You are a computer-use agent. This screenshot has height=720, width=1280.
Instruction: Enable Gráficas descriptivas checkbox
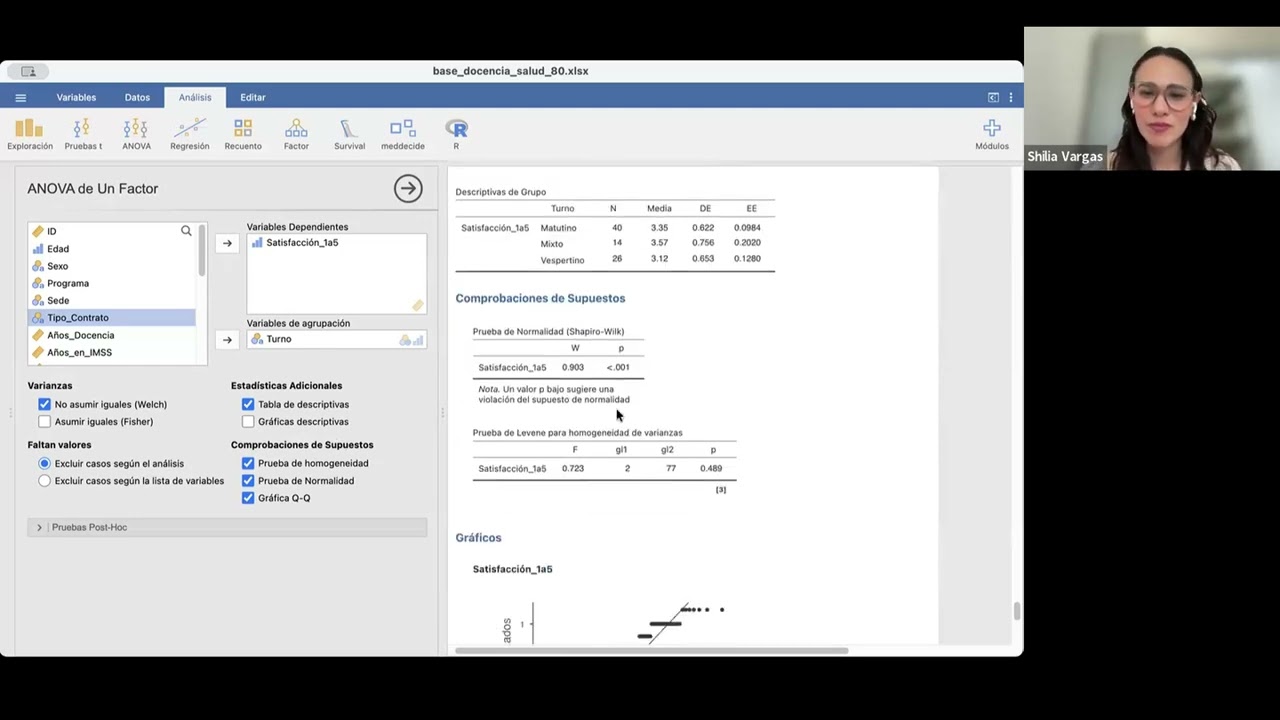point(248,421)
